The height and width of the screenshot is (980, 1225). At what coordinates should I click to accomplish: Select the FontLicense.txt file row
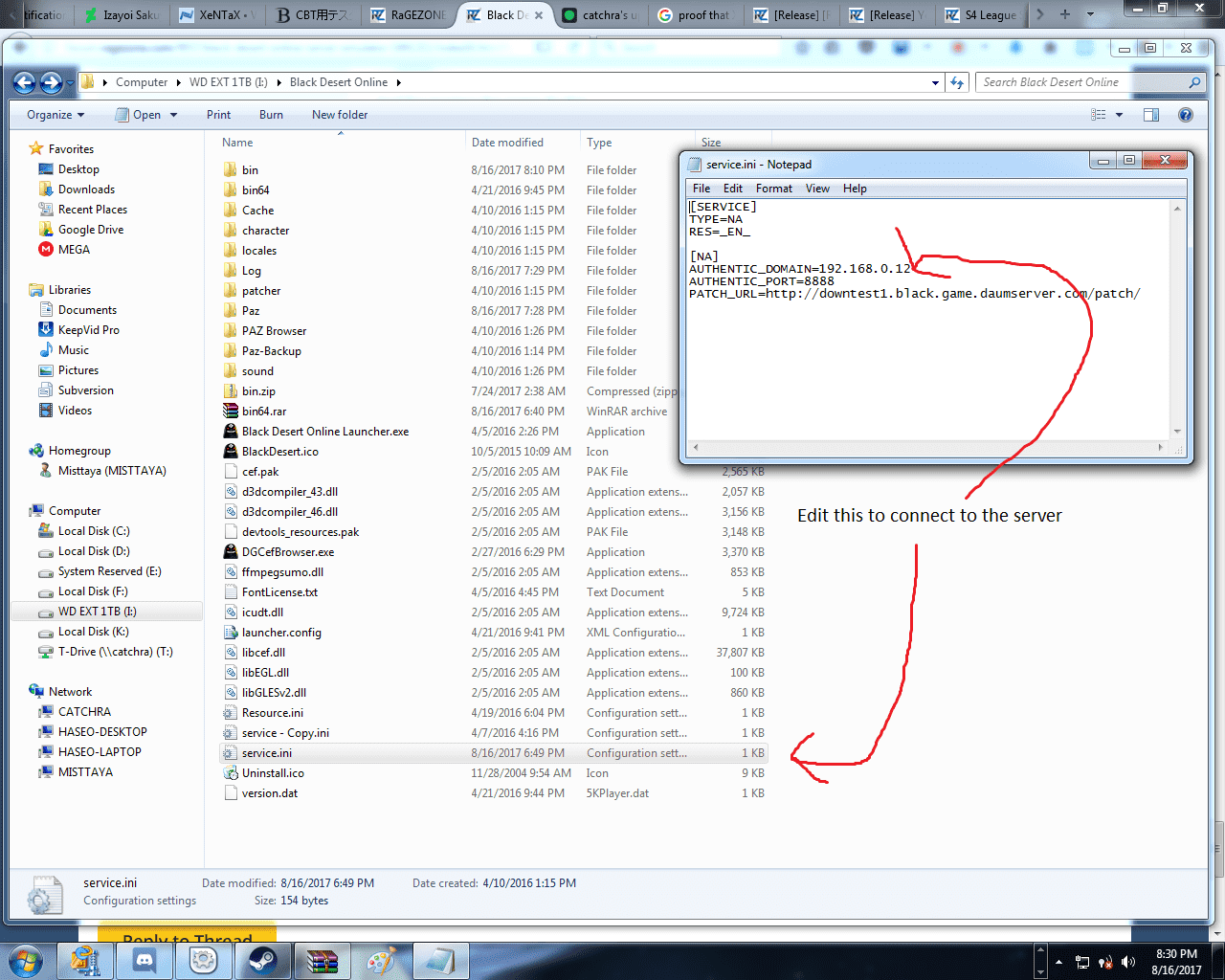(496, 592)
